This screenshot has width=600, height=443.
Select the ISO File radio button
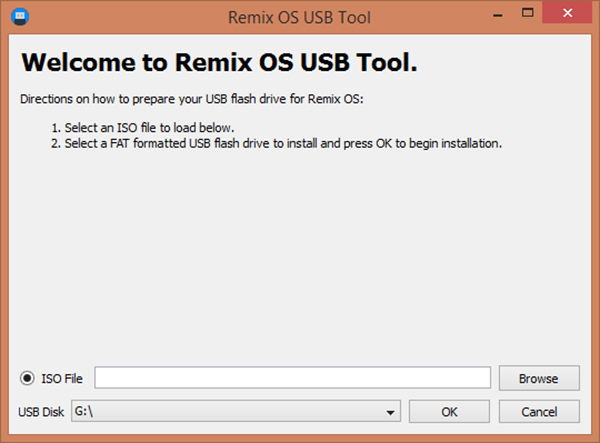[29, 378]
